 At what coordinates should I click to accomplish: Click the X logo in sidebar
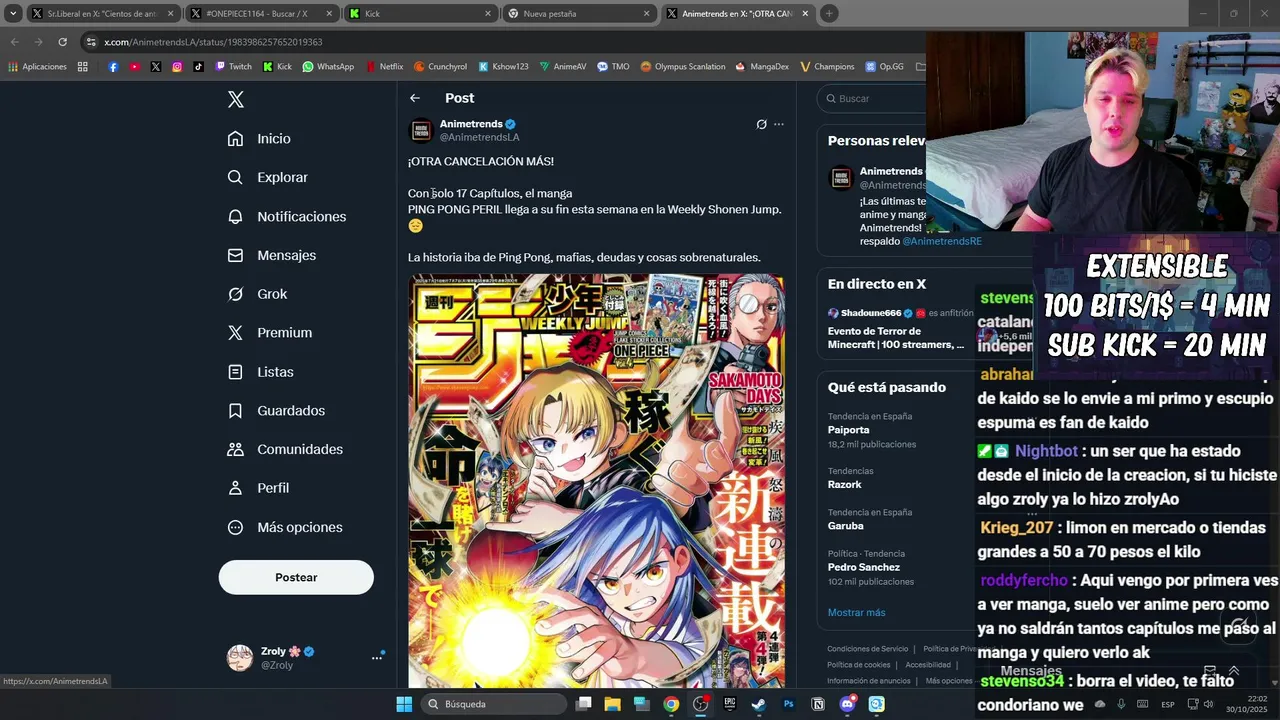click(x=236, y=99)
